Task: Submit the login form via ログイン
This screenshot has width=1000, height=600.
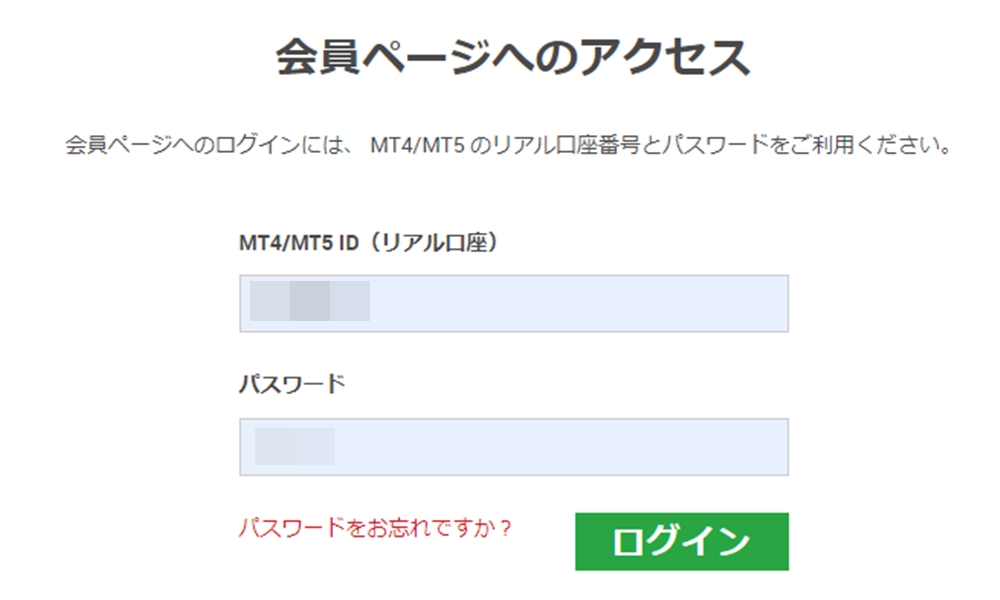Action: click(682, 543)
